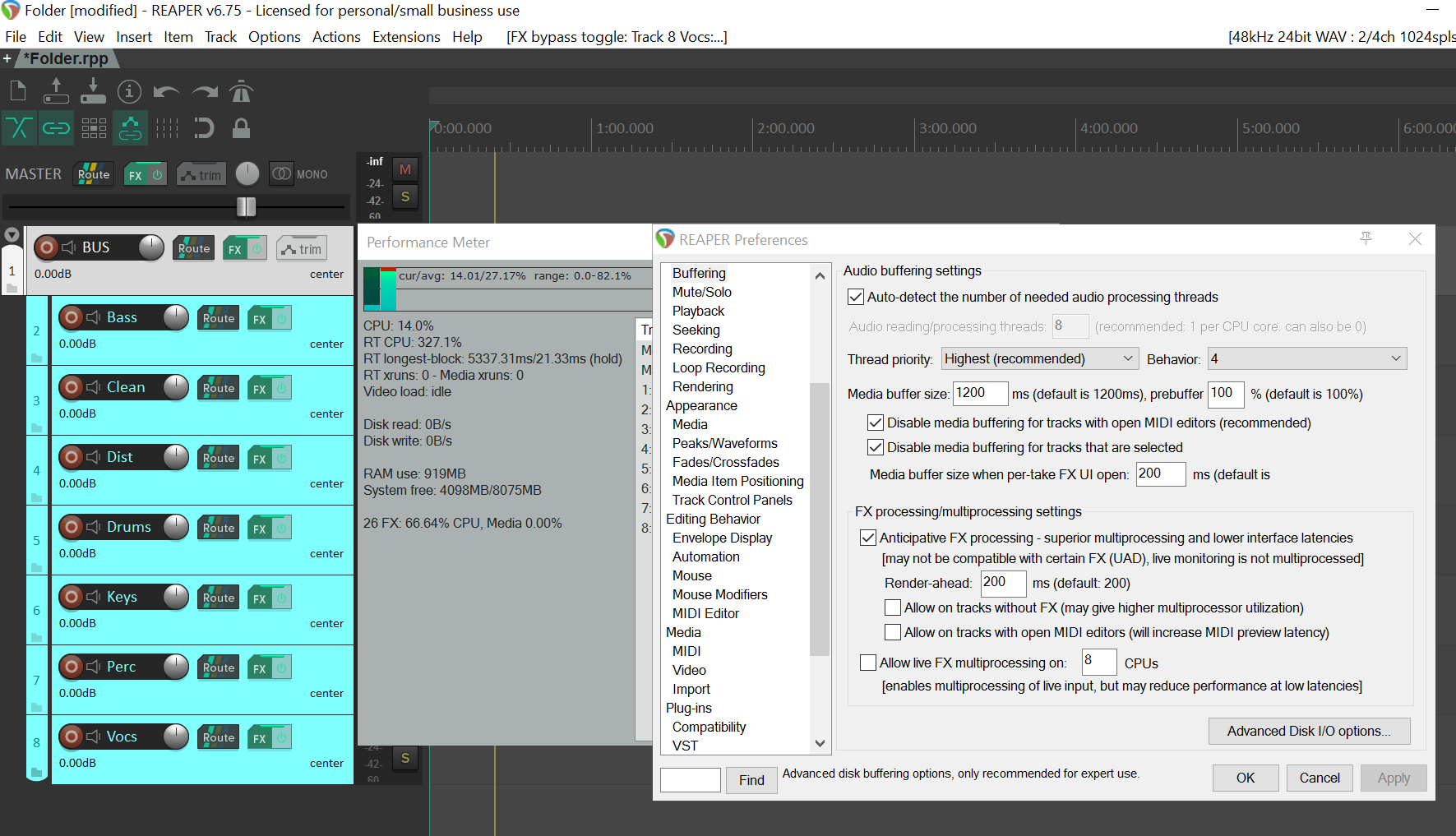Viewport: 1456px width, 836px height.
Task: Open FX chain for Vocs track
Action: (x=260, y=738)
